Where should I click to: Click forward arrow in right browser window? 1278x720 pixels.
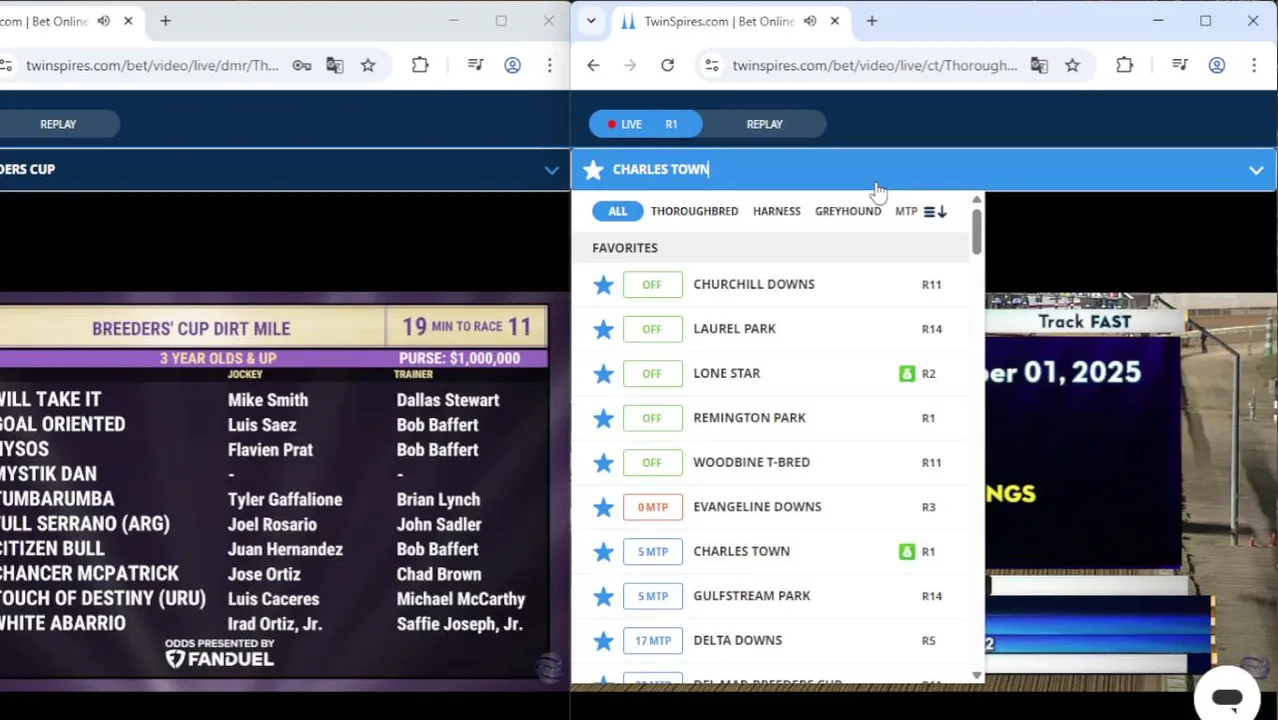point(630,66)
